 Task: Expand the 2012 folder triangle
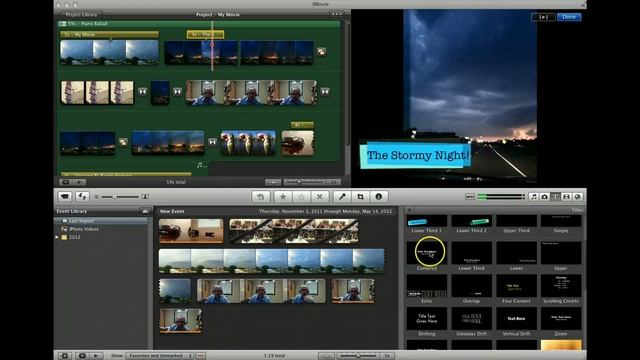(x=57, y=237)
